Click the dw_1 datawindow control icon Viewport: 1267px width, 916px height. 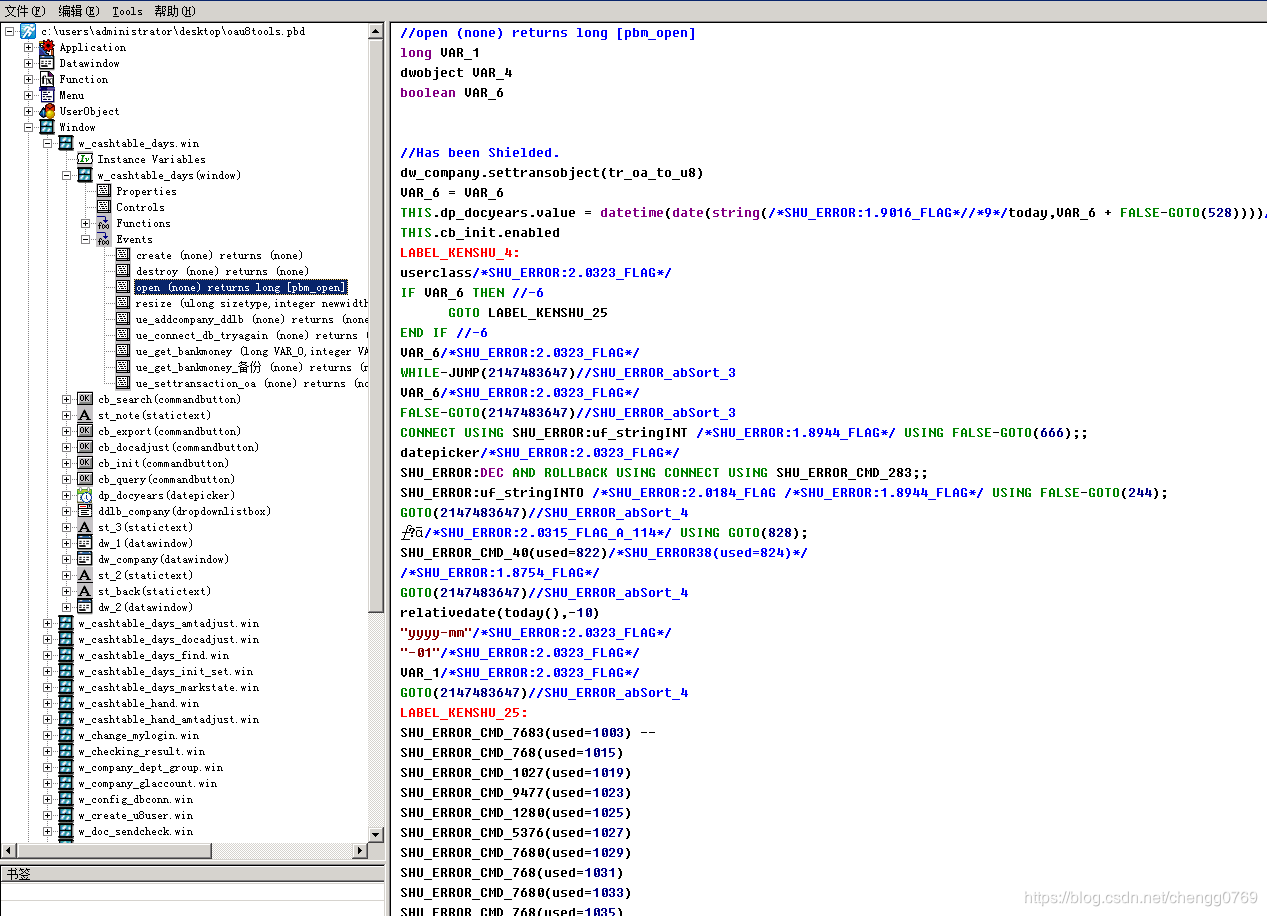click(85, 543)
